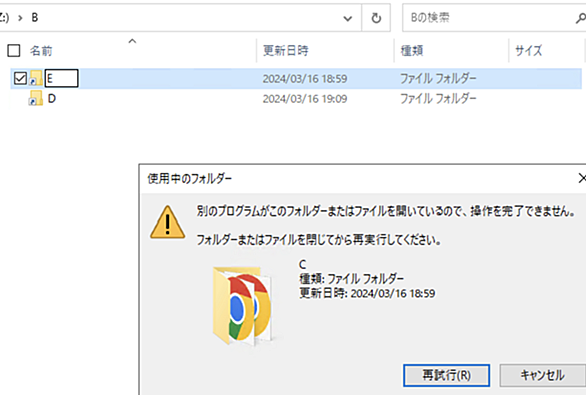Click the B segment in the address path
The width and height of the screenshot is (586, 395).
click(34, 18)
